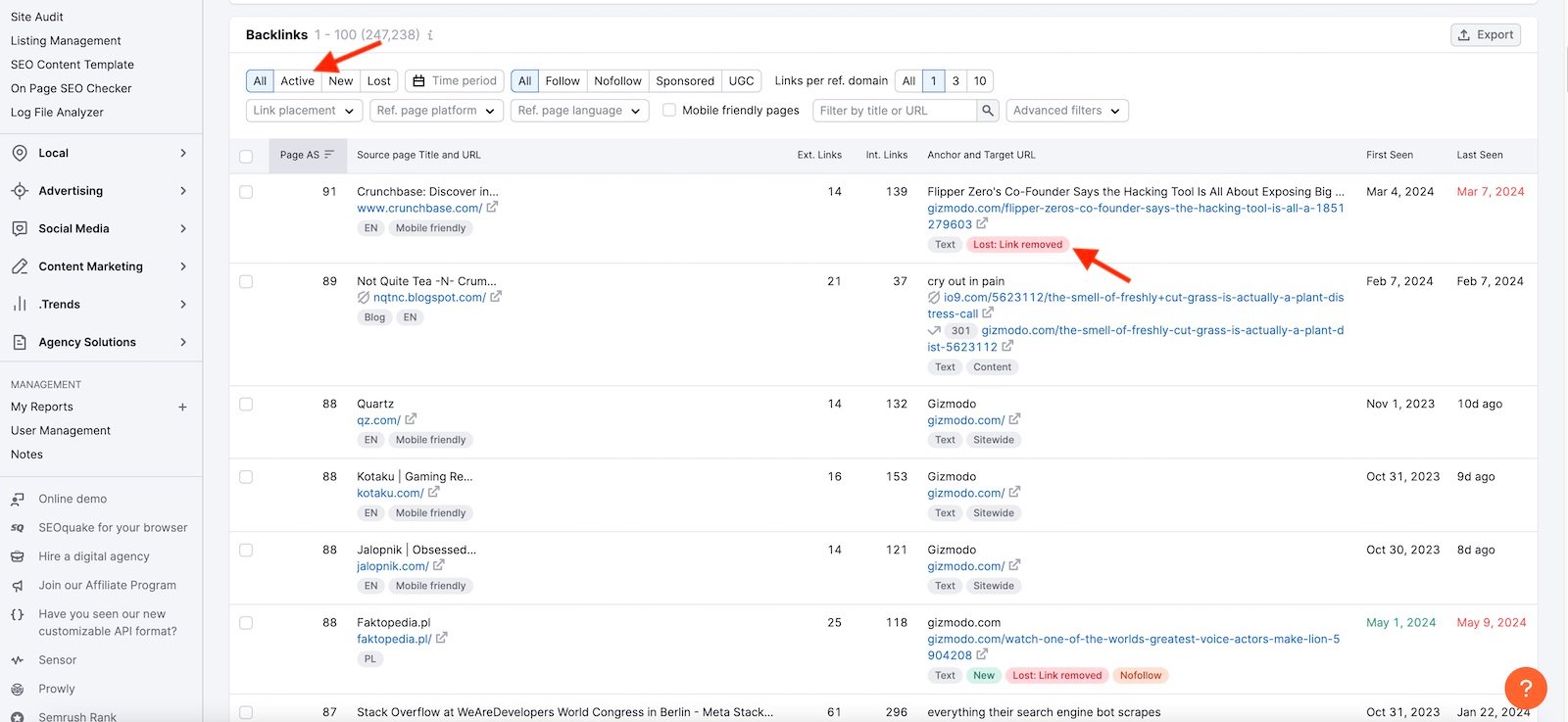Screen dimensions: 1568x722
Task: Click the Prowly icon
Action: (17, 690)
